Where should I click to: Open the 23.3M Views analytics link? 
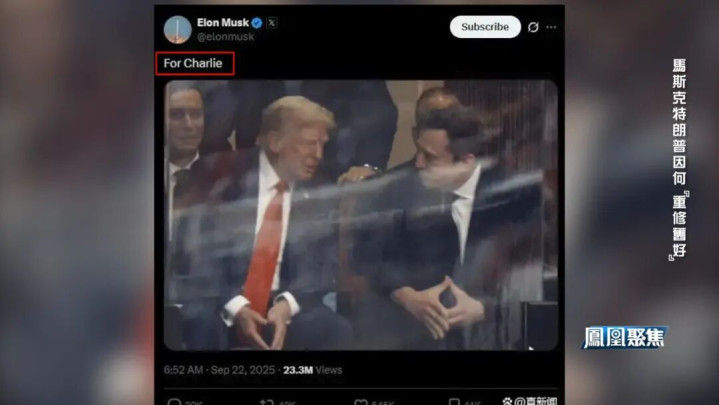(x=312, y=370)
